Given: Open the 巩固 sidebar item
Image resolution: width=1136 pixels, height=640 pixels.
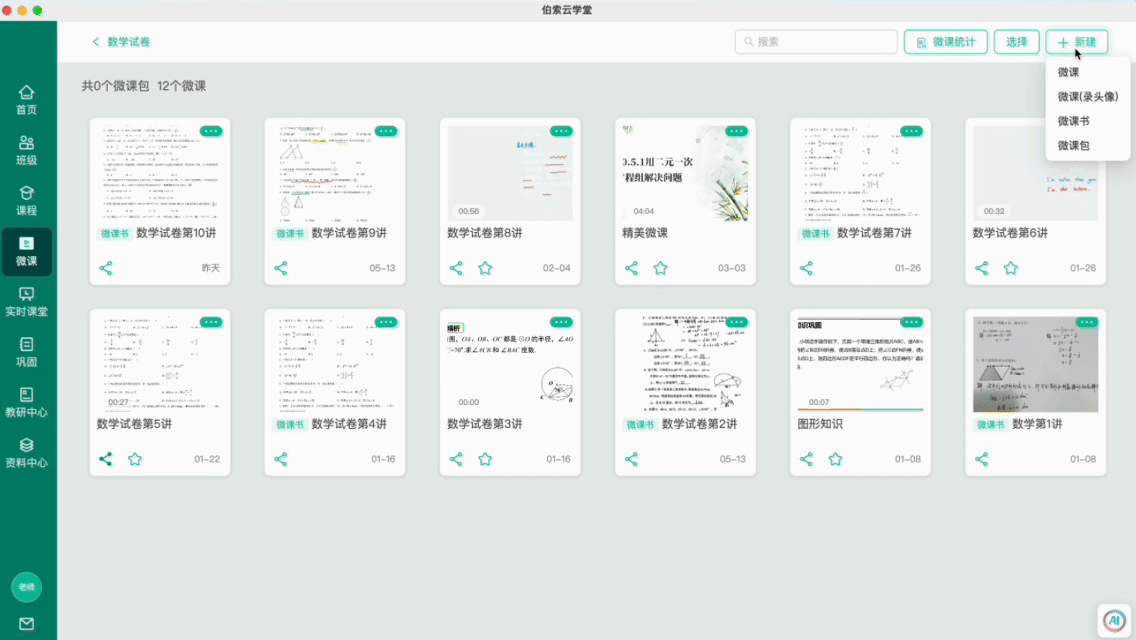Looking at the screenshot, I should 26,352.
